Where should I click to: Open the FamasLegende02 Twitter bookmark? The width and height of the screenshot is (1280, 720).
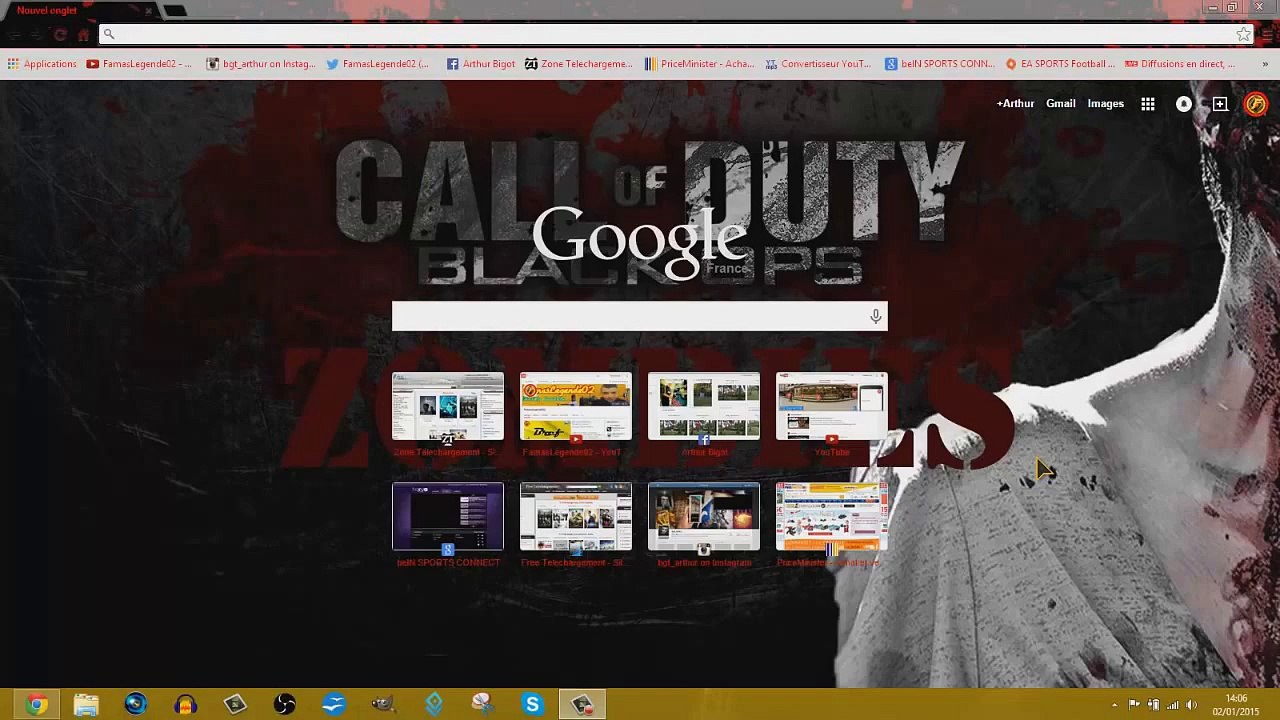[x=378, y=64]
